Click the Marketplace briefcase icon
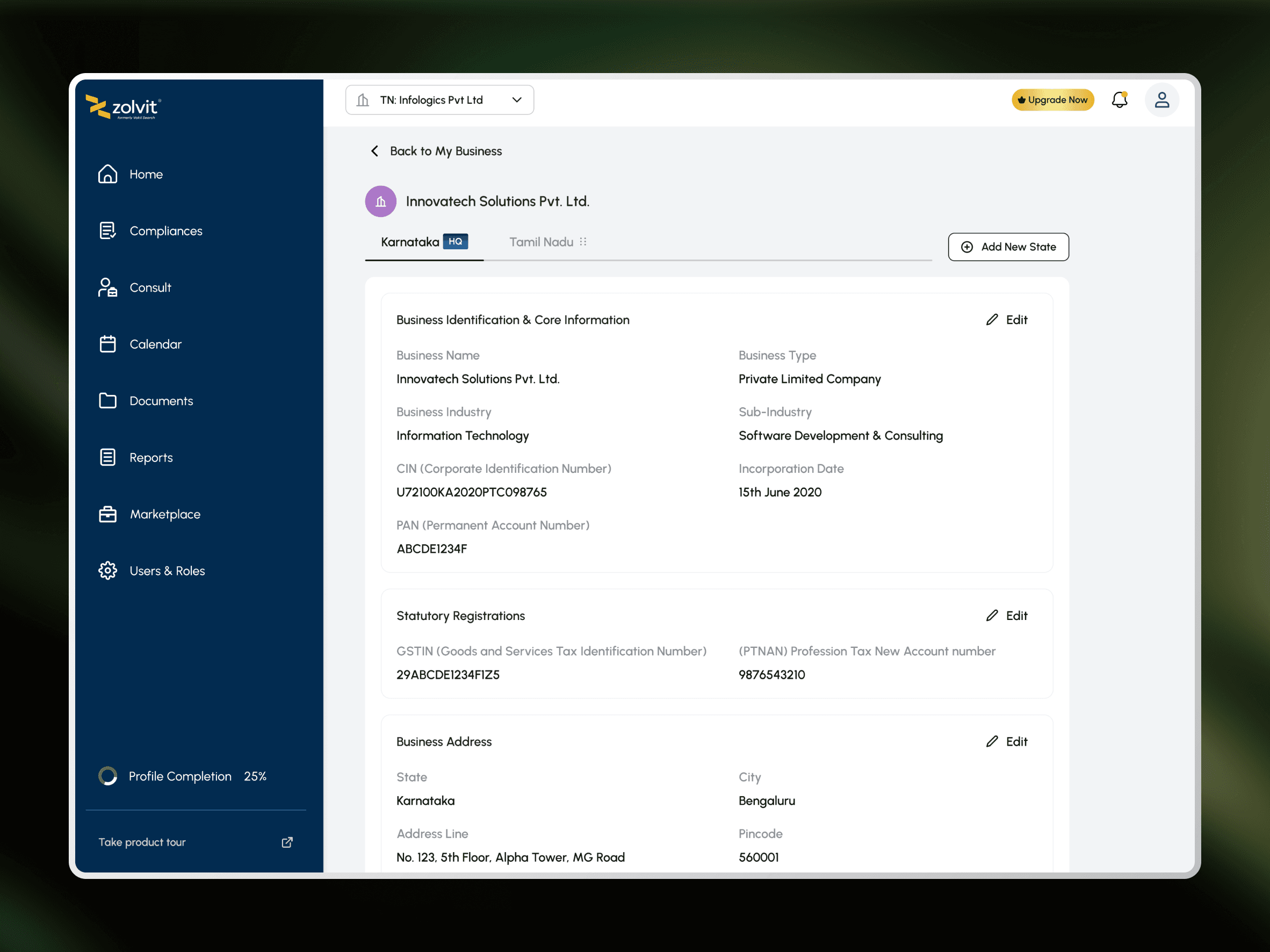This screenshot has width=1270, height=952. tap(107, 514)
